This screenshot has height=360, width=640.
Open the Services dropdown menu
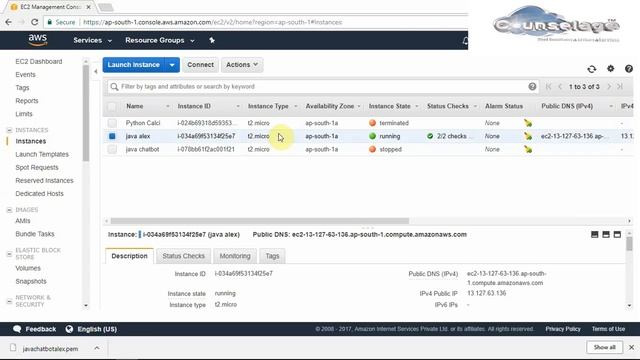[93, 40]
